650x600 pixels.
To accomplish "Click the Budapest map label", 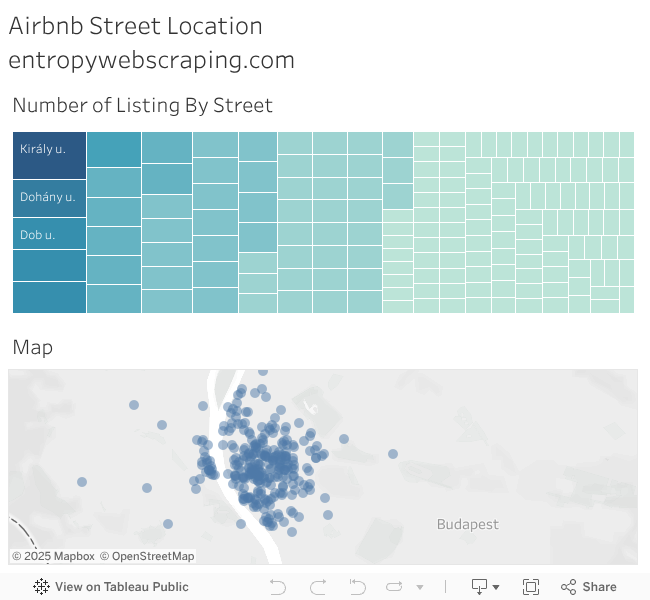I will [468, 524].
